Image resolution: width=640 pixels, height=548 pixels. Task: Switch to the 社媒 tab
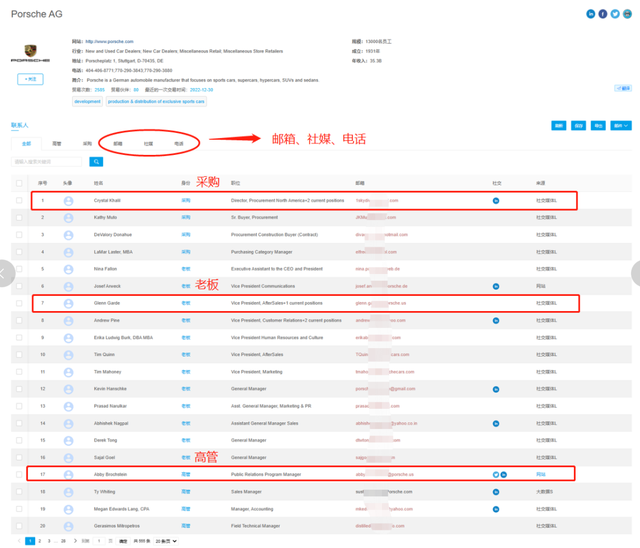[149, 144]
